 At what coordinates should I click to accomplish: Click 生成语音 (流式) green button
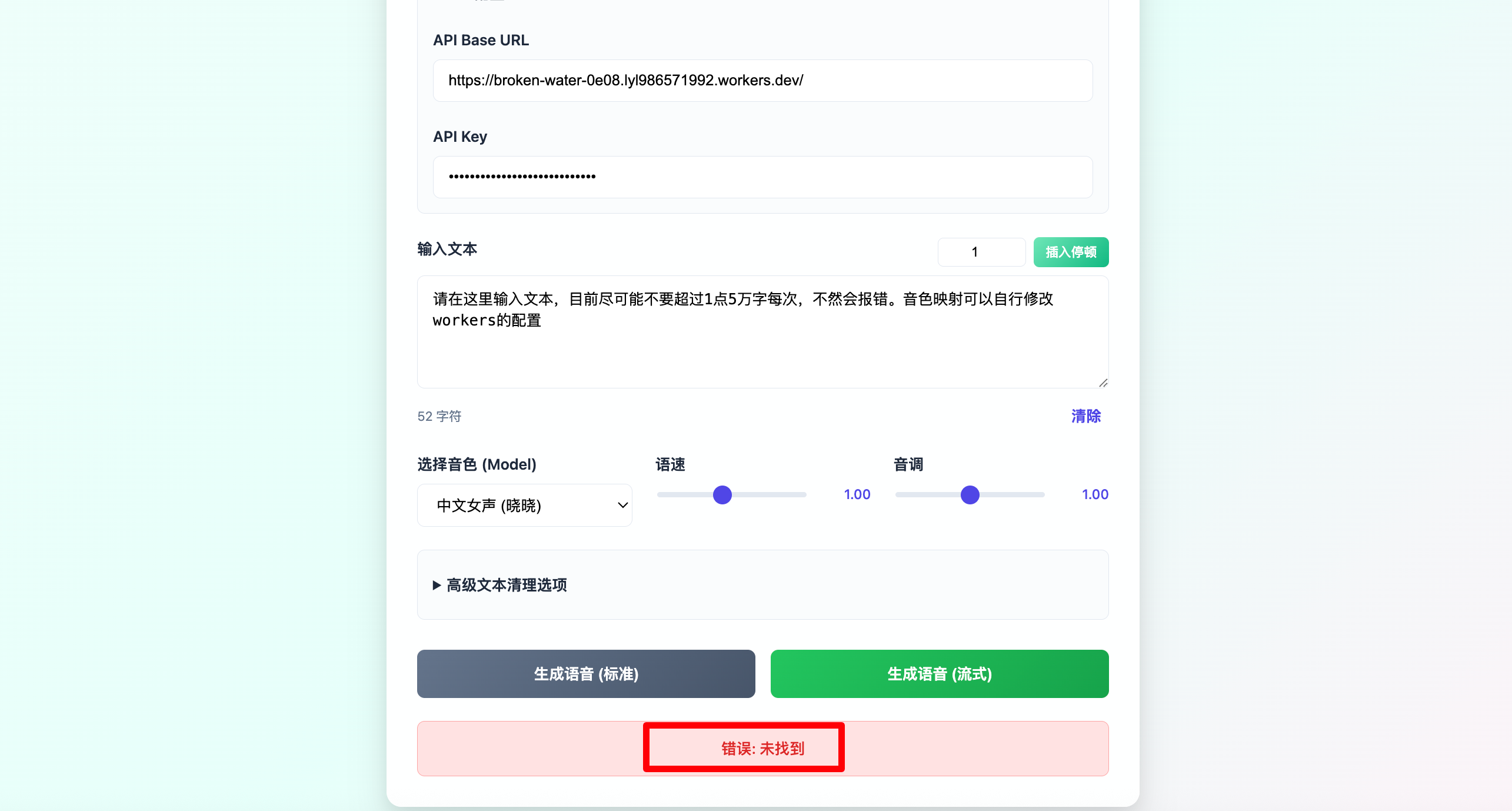coord(940,674)
